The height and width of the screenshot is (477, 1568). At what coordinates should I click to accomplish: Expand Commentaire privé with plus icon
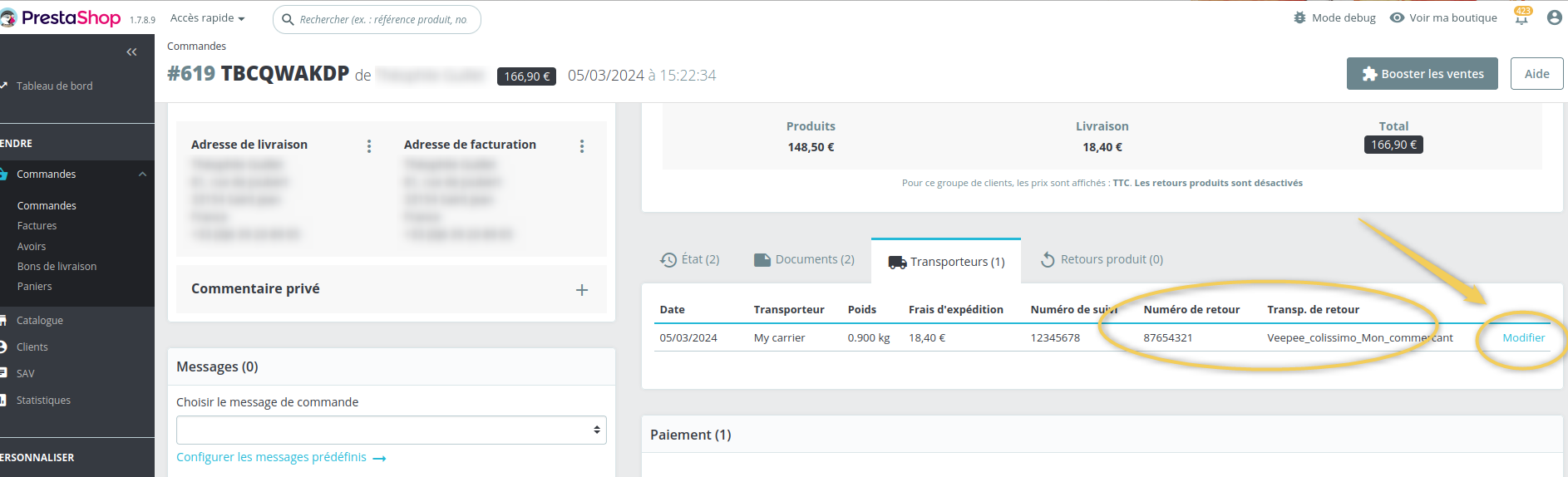[582, 290]
